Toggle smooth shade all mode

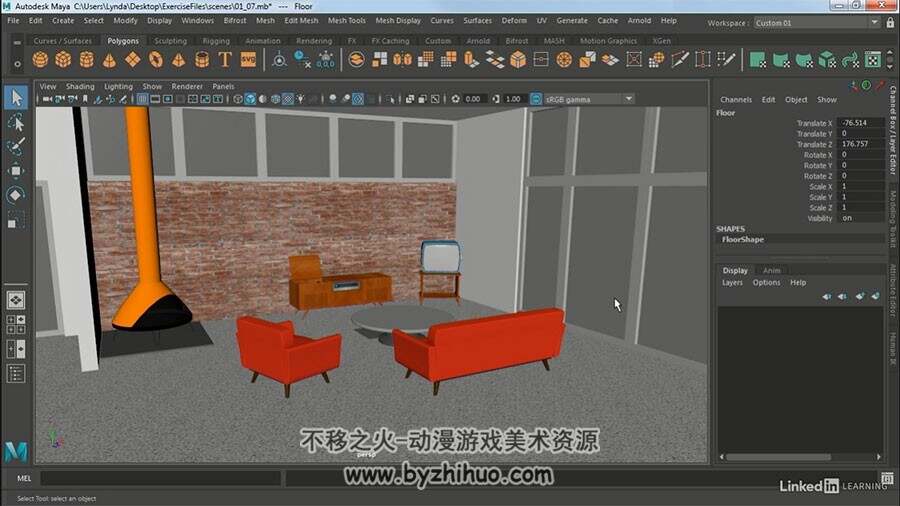(x=250, y=99)
